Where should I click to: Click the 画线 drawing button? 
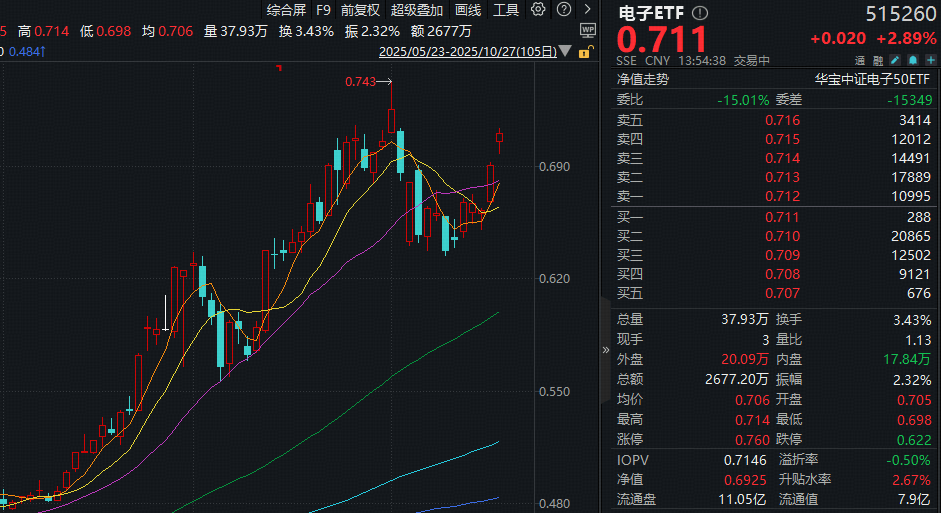point(467,10)
